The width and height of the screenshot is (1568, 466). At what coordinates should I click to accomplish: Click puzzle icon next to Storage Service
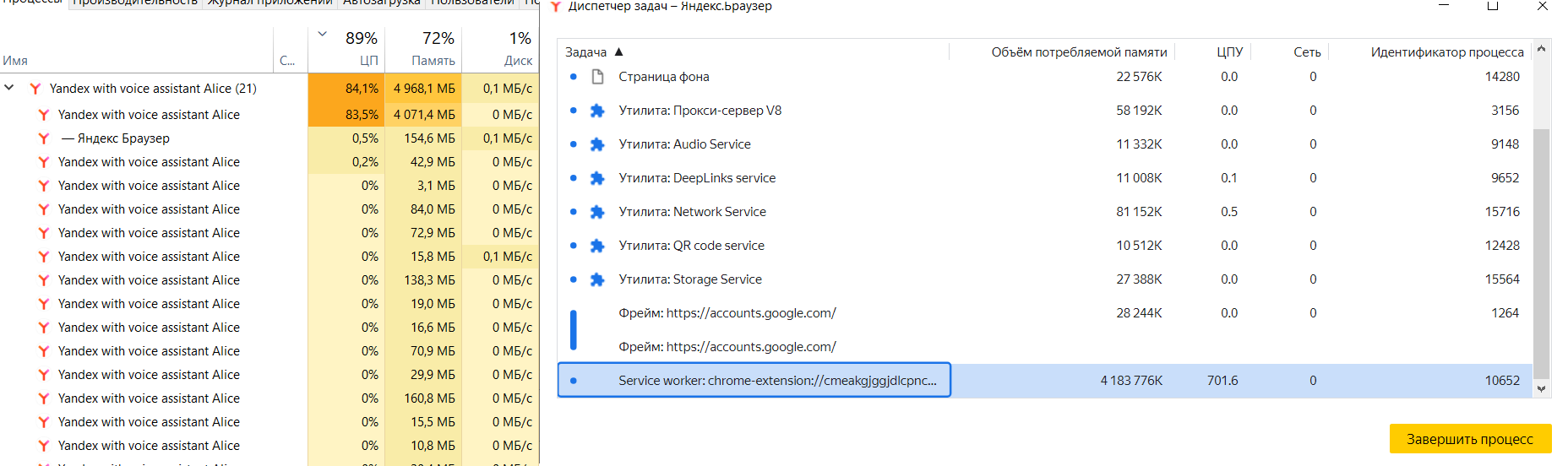pyautogui.click(x=597, y=279)
